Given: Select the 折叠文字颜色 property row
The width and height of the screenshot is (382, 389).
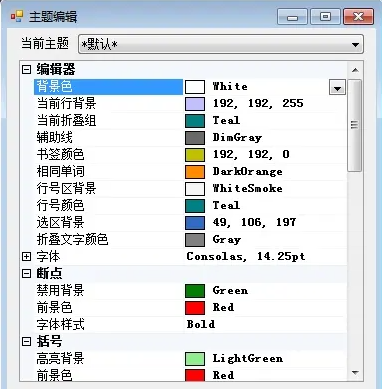Looking at the screenshot, I should pos(190,240).
